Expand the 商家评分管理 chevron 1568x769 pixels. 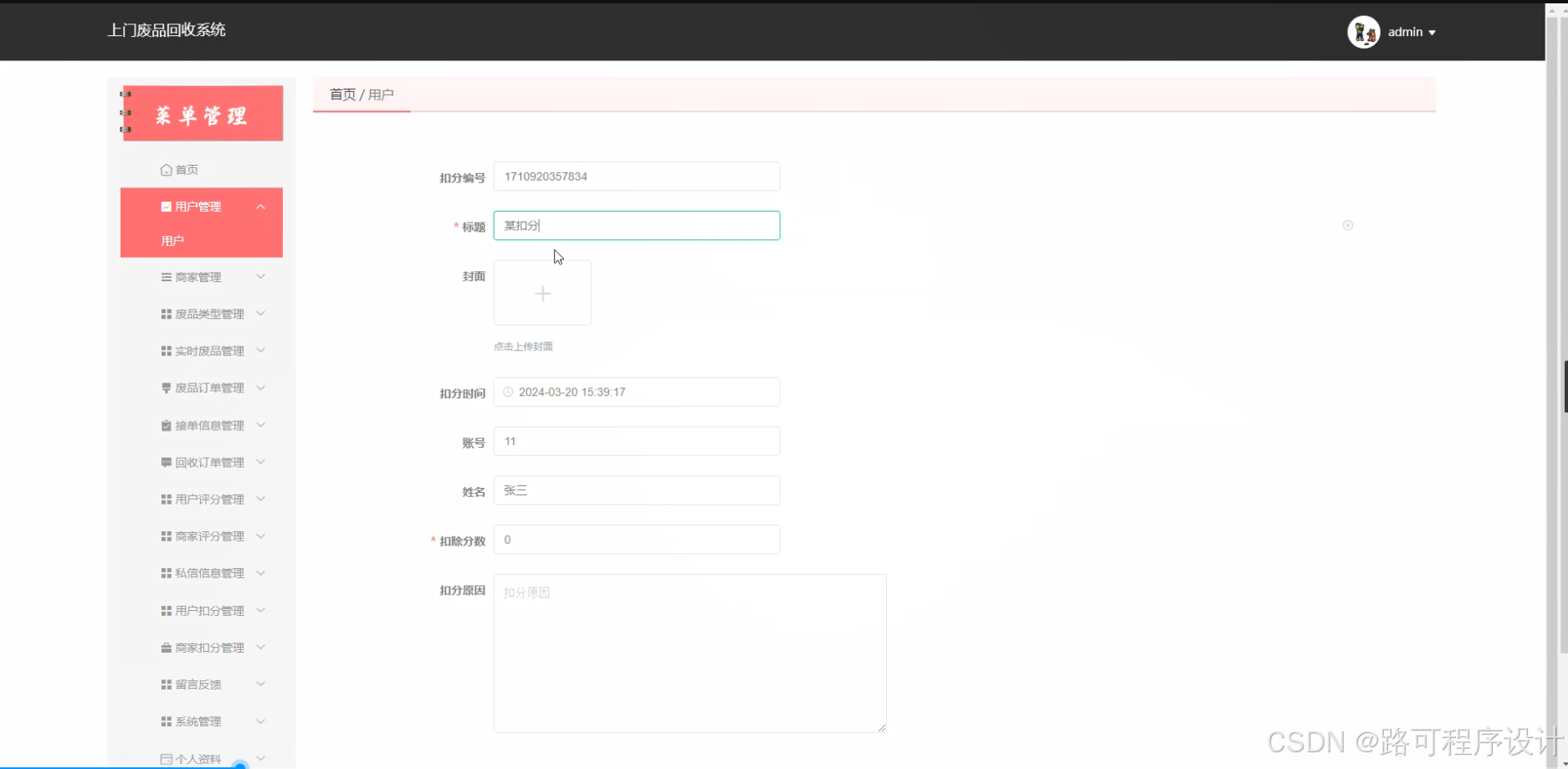point(260,536)
